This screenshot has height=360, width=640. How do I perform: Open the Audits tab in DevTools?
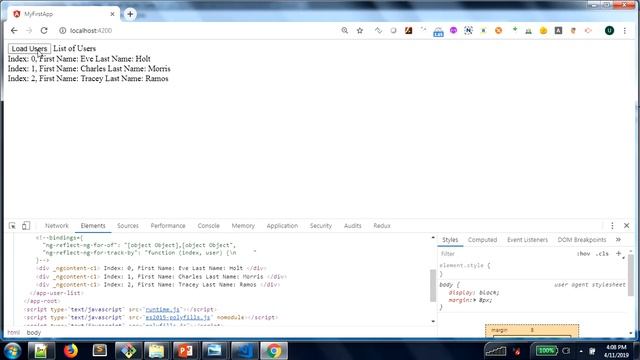(x=353, y=226)
